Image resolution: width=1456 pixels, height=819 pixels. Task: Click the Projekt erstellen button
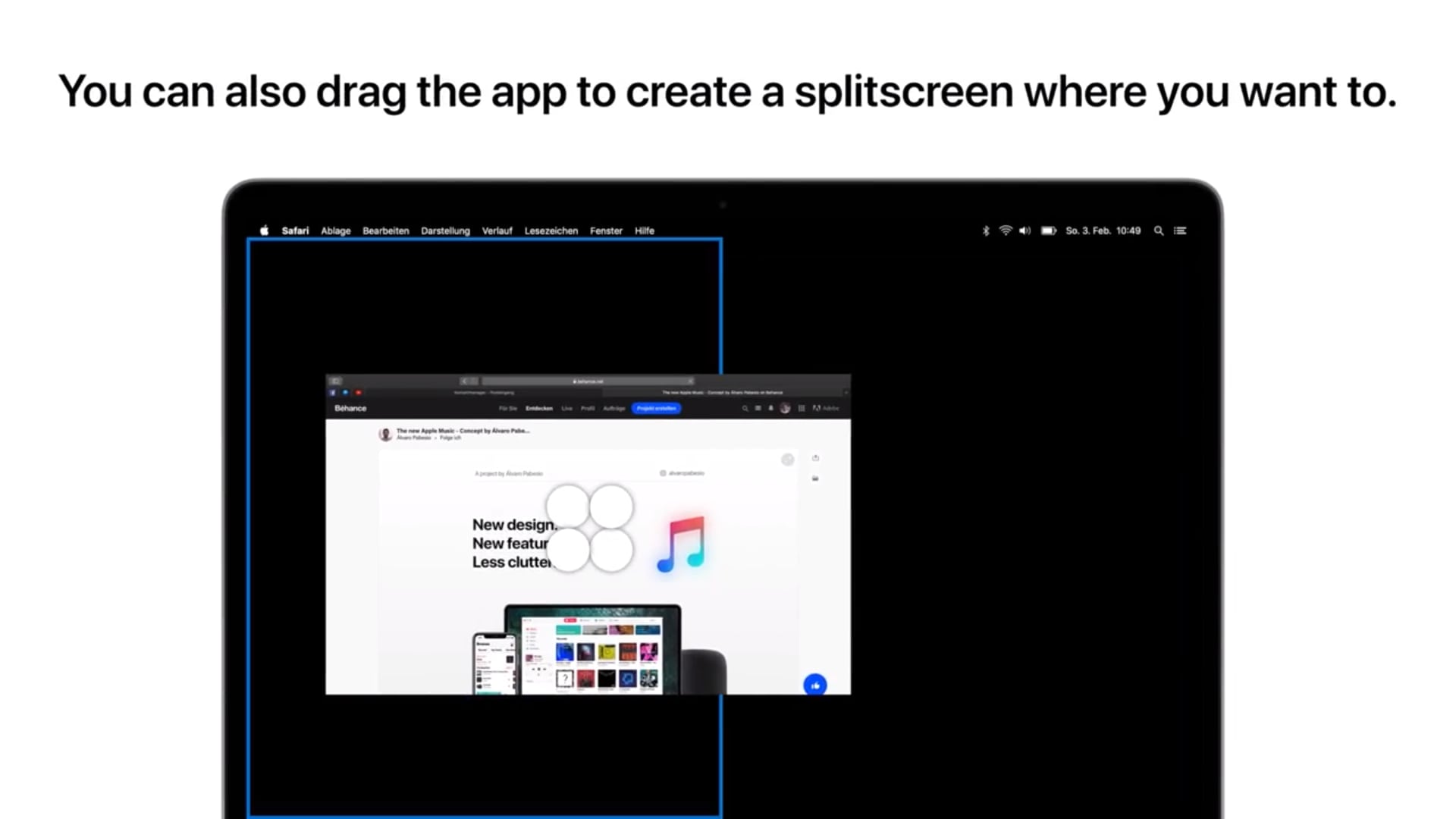point(656,408)
